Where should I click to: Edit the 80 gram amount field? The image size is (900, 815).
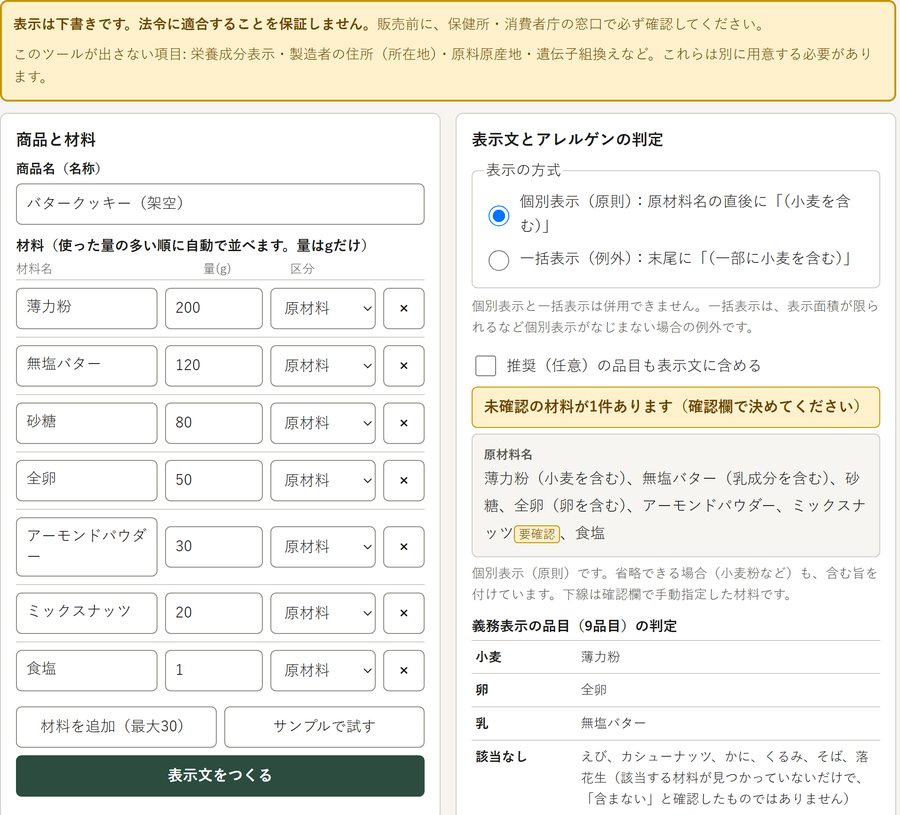(x=214, y=423)
